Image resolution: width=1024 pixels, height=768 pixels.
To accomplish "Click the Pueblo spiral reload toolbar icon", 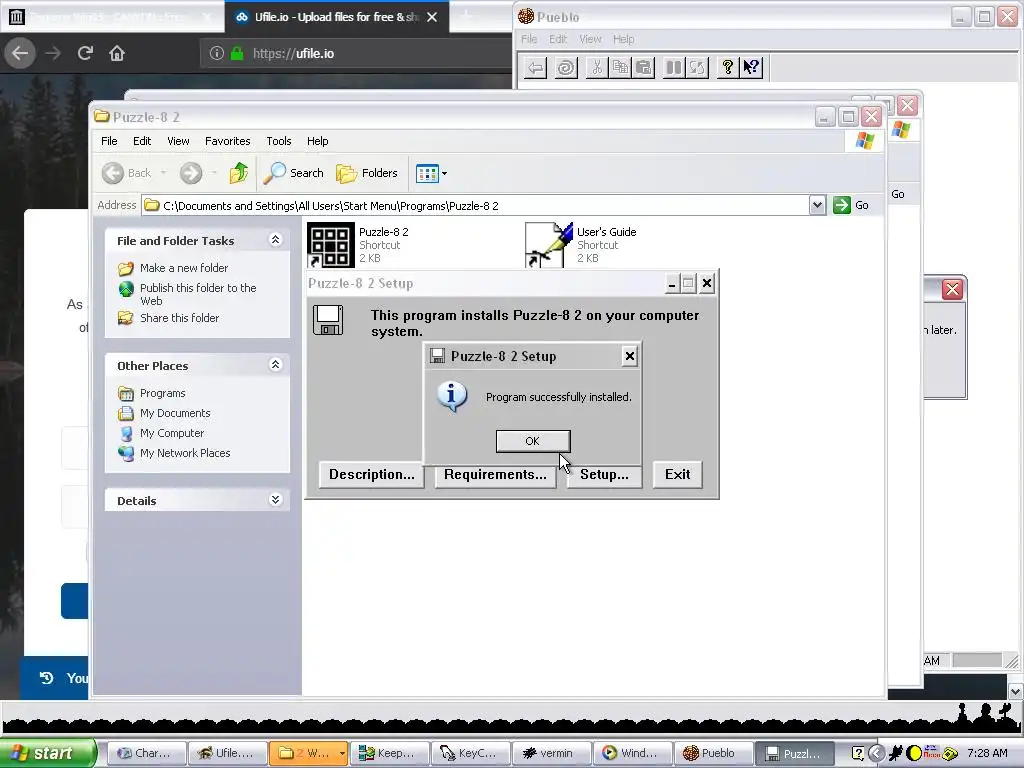I will [x=566, y=67].
